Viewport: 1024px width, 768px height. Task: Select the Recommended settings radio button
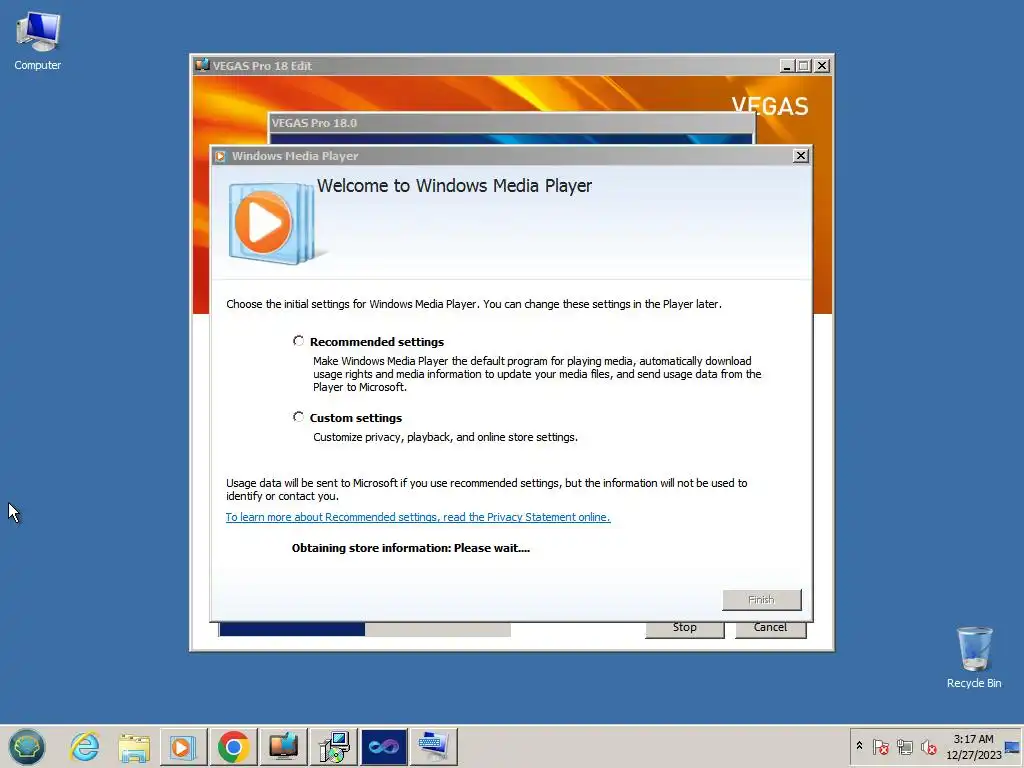pyautogui.click(x=298, y=341)
